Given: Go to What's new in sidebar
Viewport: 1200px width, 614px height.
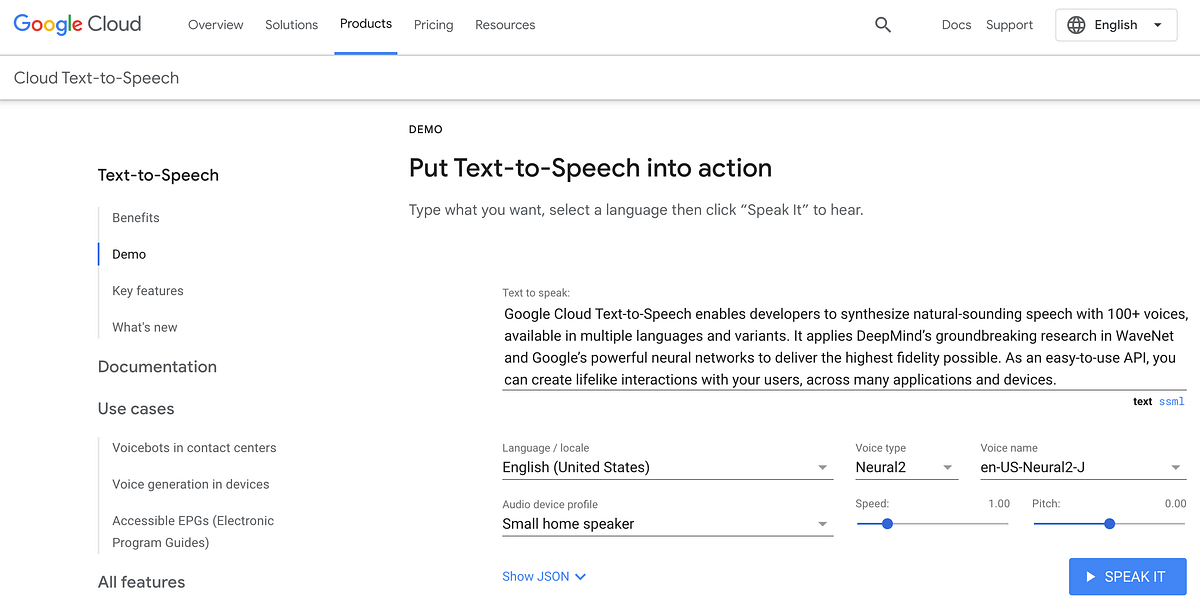Looking at the screenshot, I should tap(145, 327).
